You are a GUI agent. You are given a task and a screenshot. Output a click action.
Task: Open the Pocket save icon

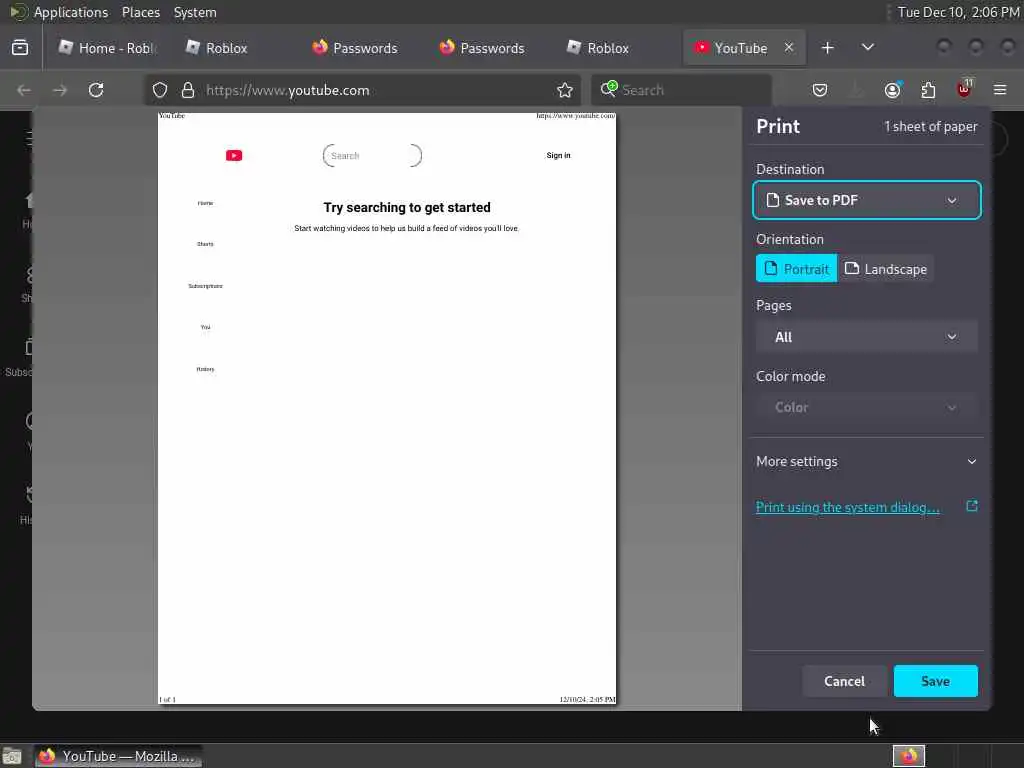pyautogui.click(x=820, y=90)
